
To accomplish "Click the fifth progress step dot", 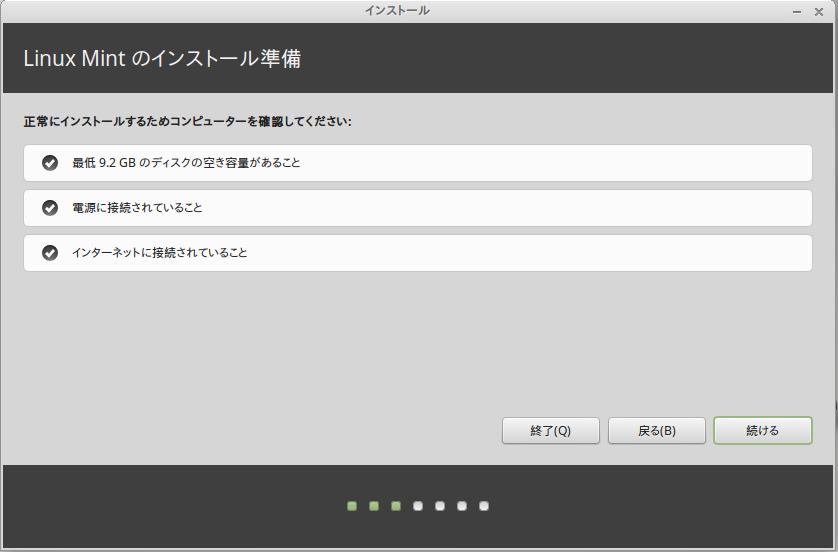I will pos(440,506).
